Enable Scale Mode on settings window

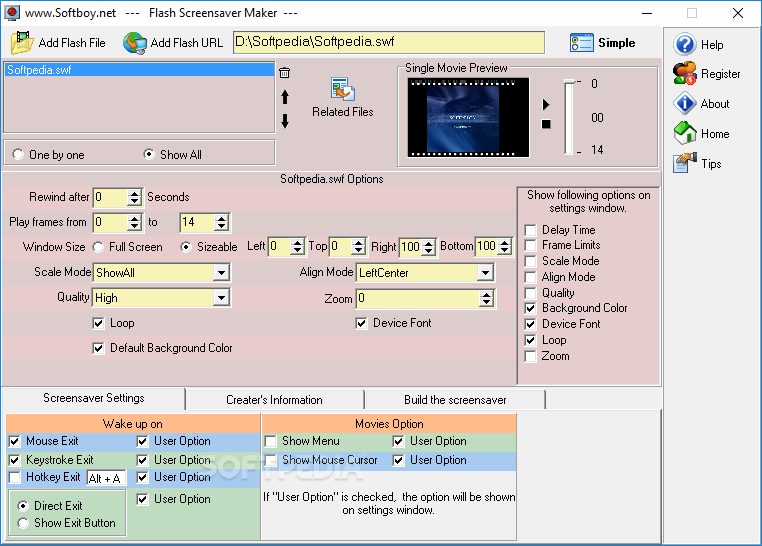531,261
